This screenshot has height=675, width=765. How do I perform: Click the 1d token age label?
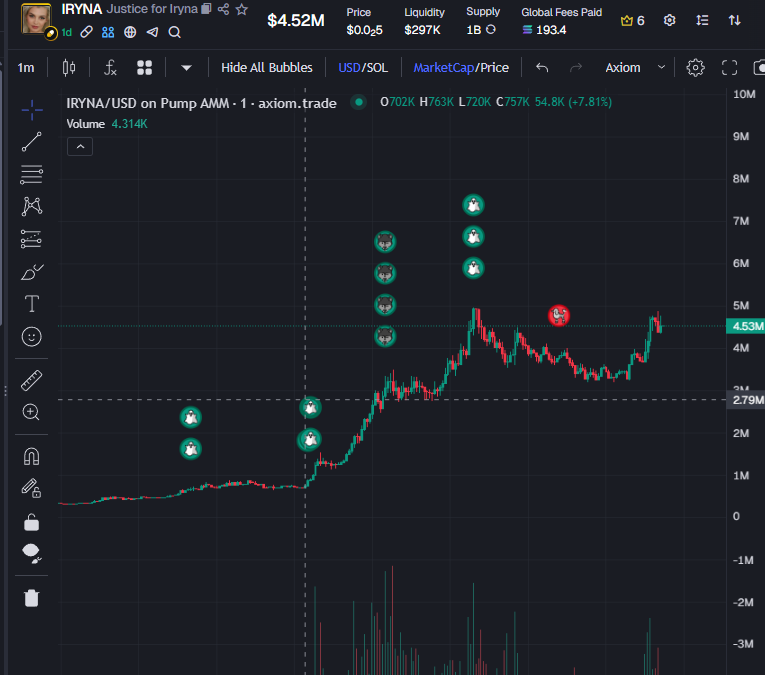(x=67, y=32)
